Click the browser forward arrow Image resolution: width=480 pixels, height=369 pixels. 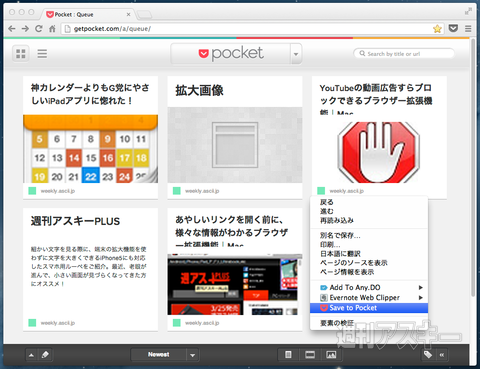25,29
